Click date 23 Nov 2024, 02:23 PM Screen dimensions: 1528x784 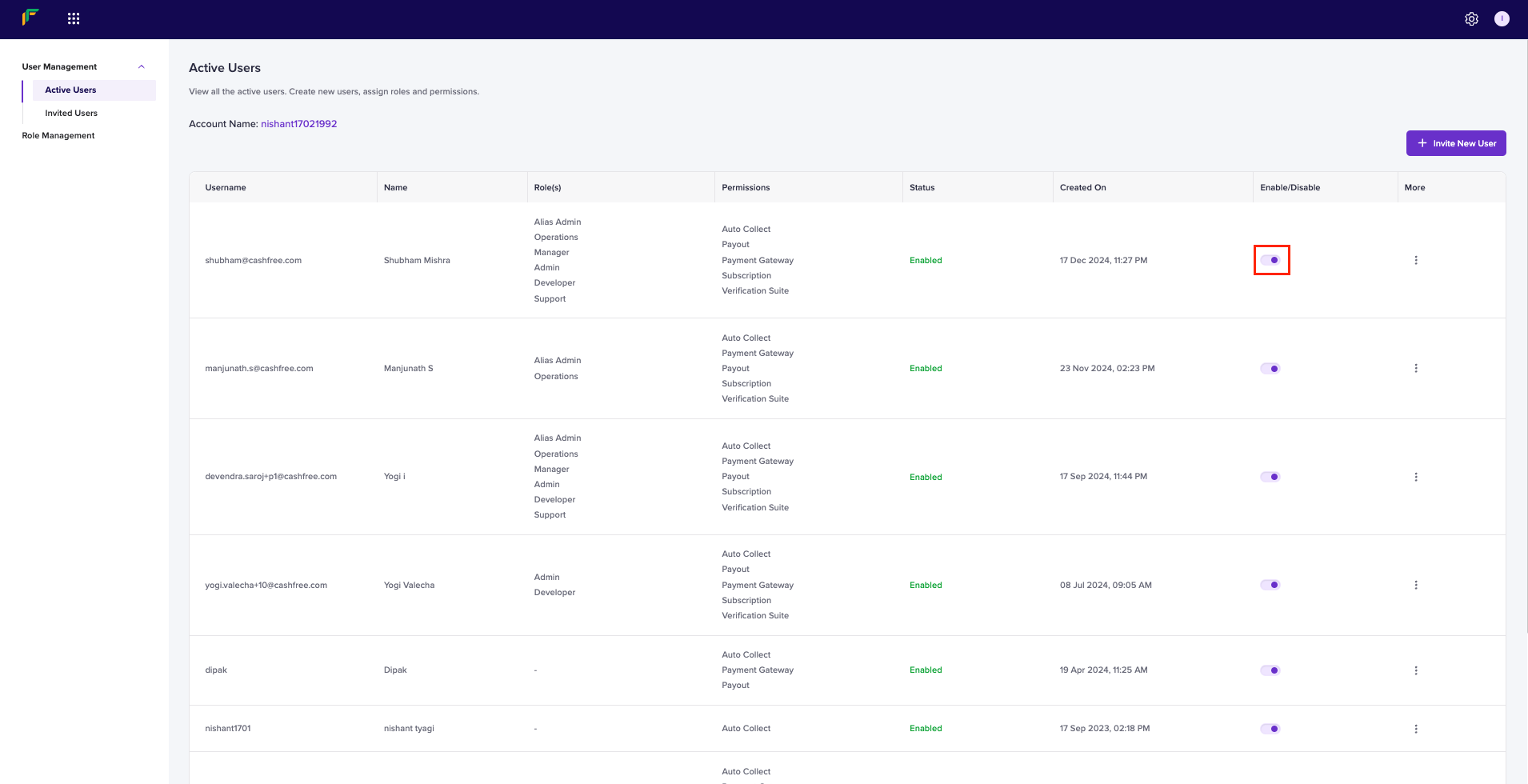click(x=1107, y=368)
